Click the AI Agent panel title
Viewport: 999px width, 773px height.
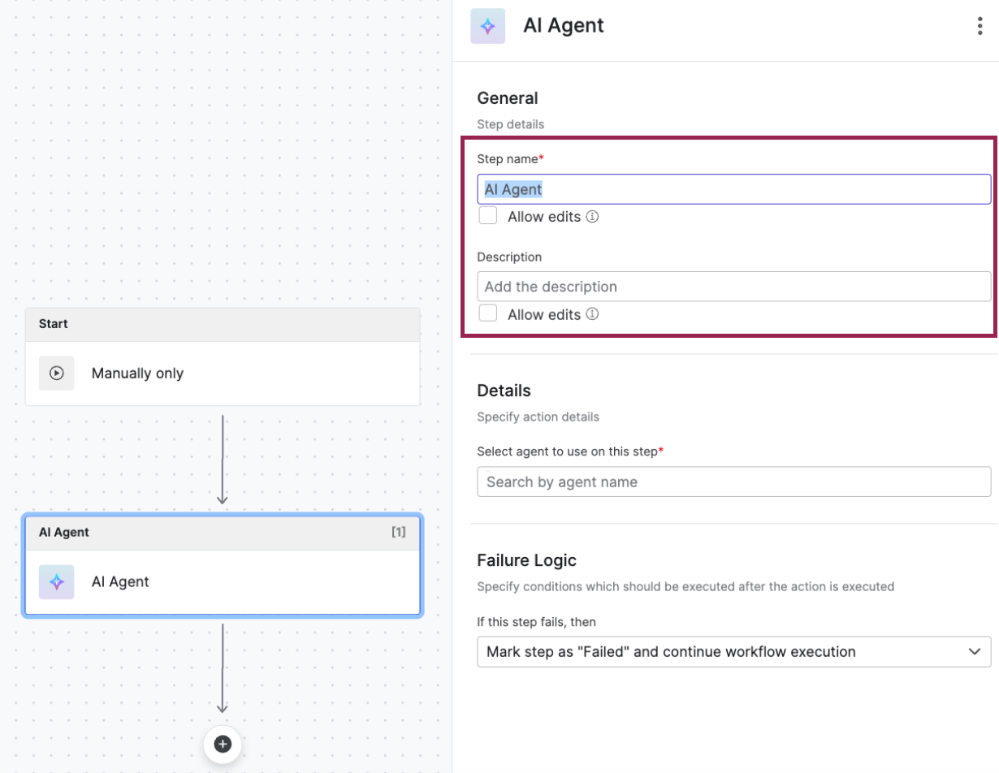(x=563, y=25)
